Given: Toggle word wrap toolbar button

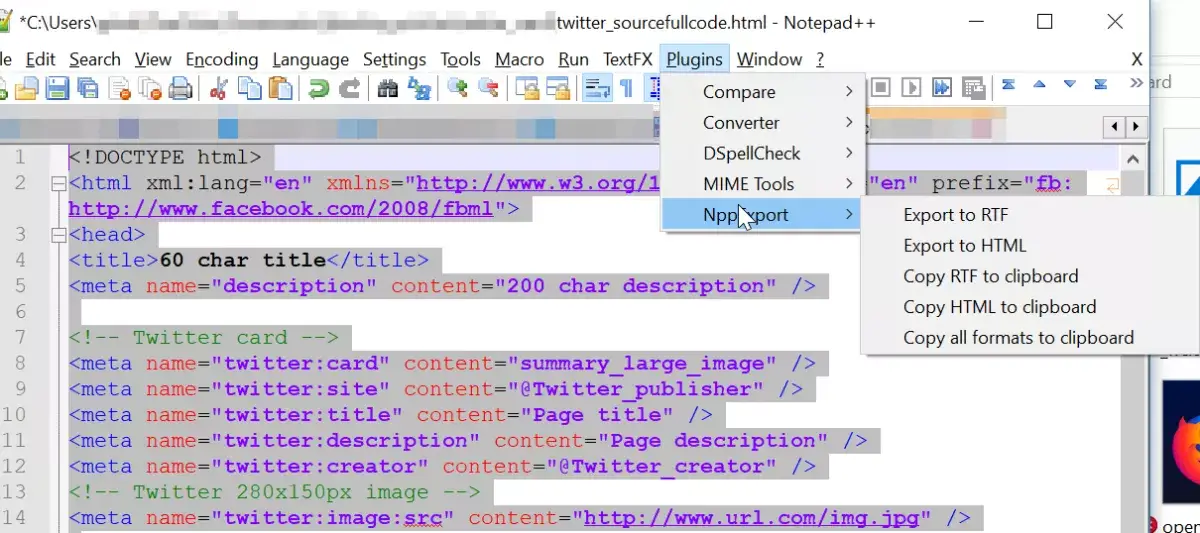Looking at the screenshot, I should pos(597,89).
